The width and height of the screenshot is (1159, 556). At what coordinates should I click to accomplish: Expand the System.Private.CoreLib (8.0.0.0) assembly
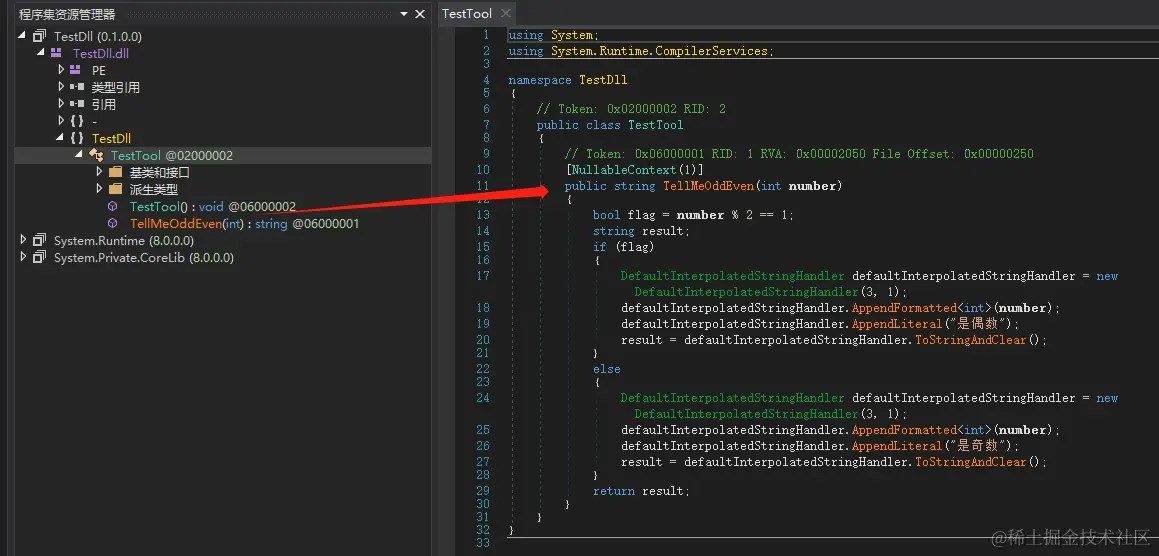[x=23, y=257]
